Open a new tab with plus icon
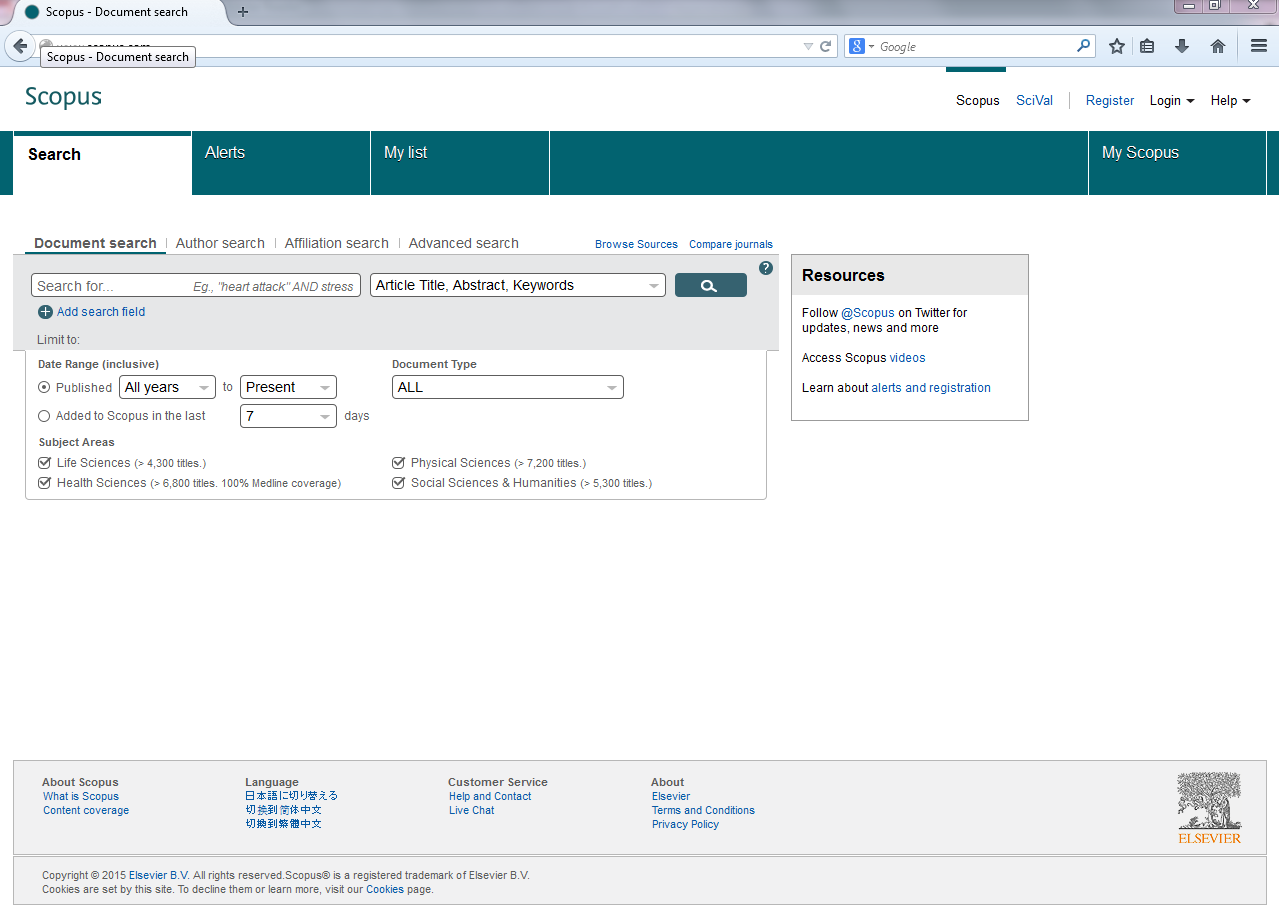The height and width of the screenshot is (915, 1279). pyautogui.click(x=243, y=12)
